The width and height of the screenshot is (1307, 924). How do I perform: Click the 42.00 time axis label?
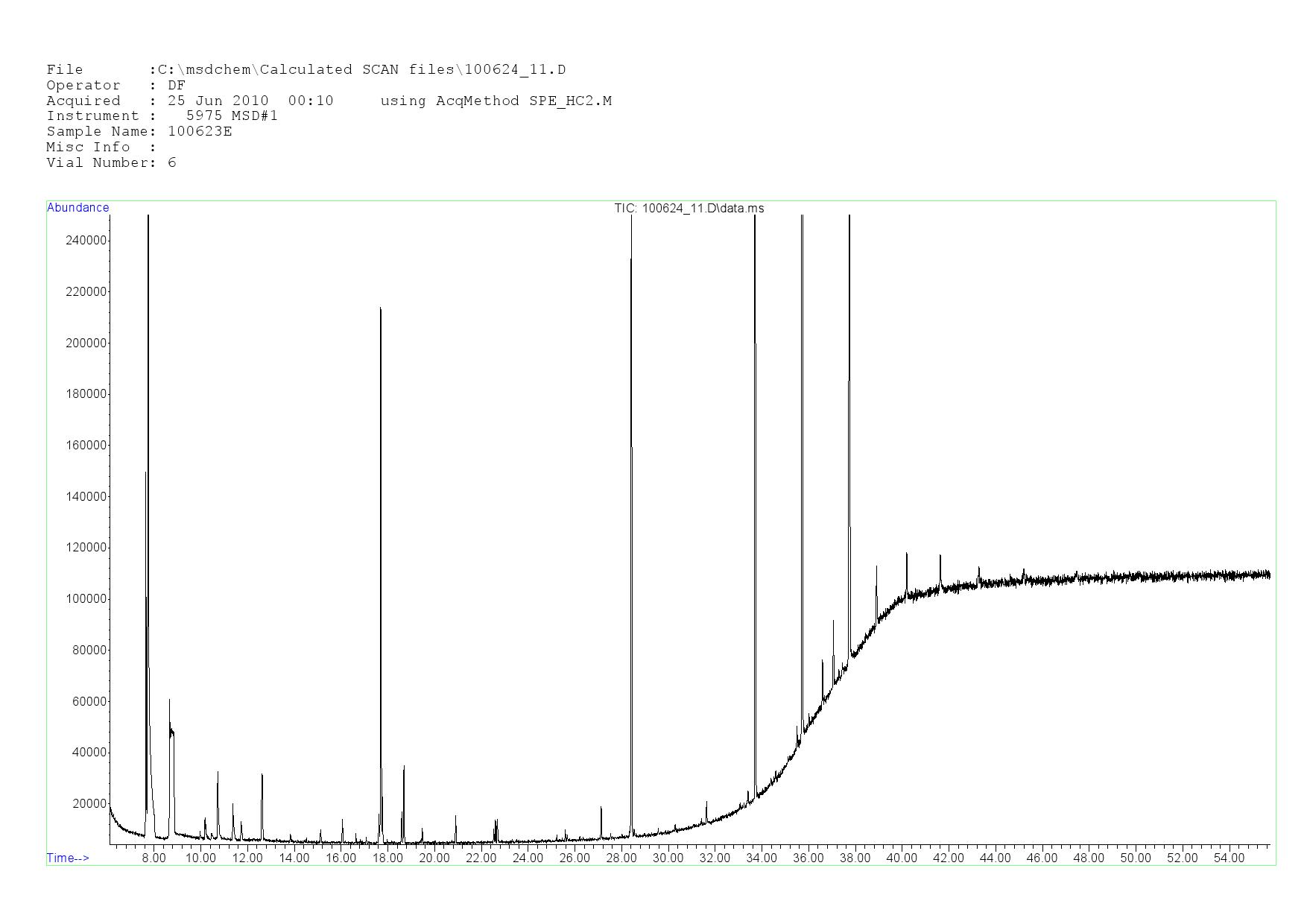tap(948, 858)
